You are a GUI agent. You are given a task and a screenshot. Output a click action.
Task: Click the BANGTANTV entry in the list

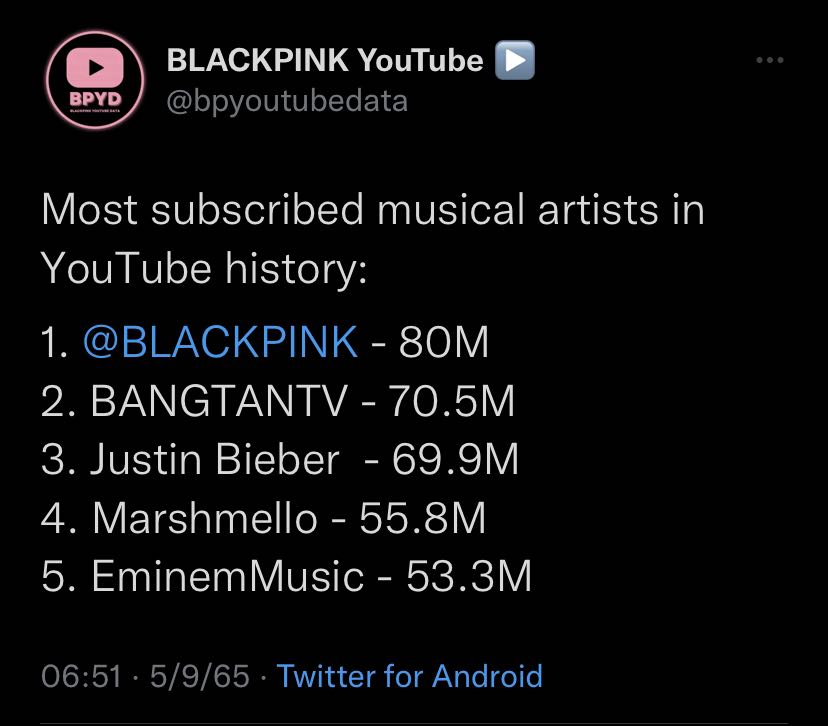219,401
